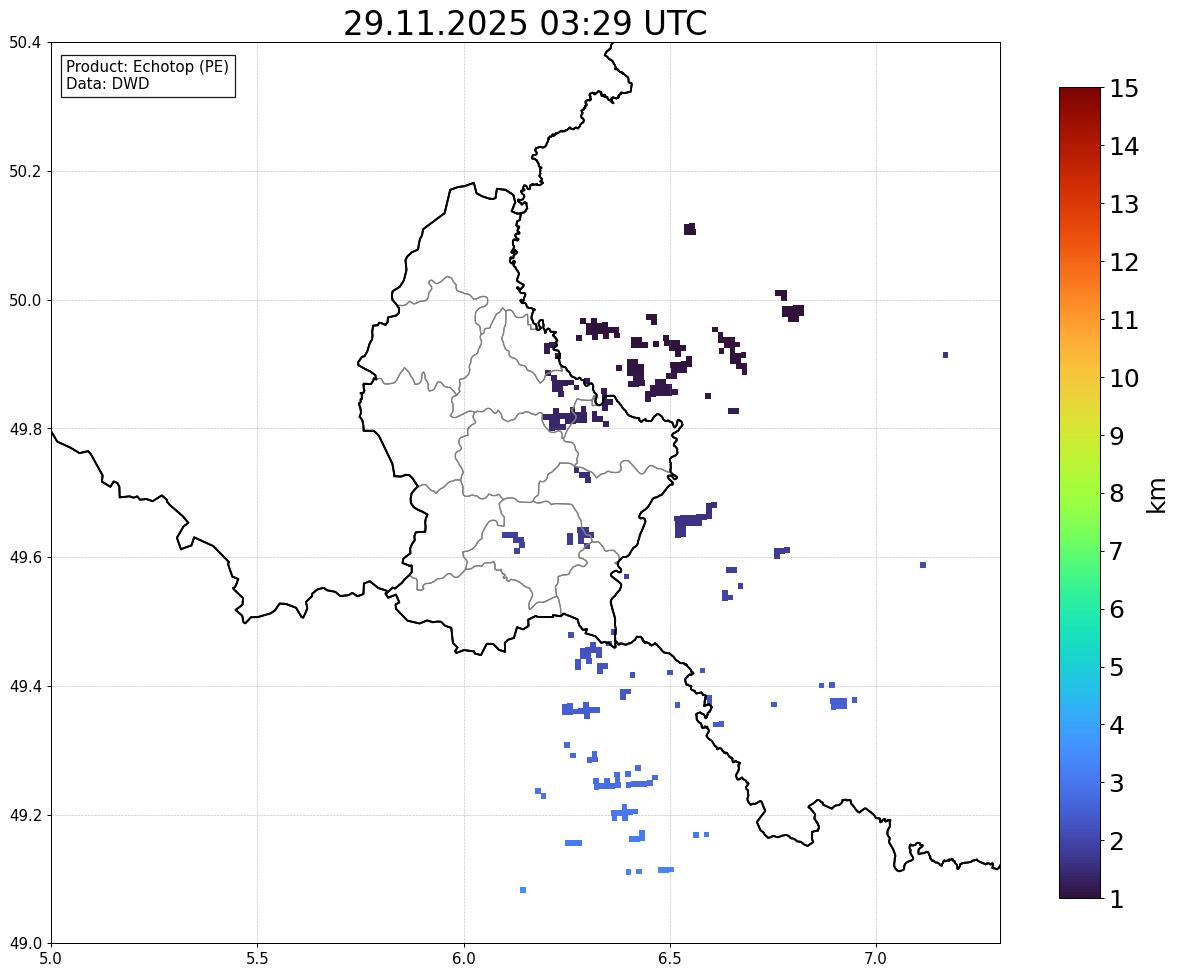Click the colorbar tick label '4'
This screenshot has height=976, width=1178.
1117,725
